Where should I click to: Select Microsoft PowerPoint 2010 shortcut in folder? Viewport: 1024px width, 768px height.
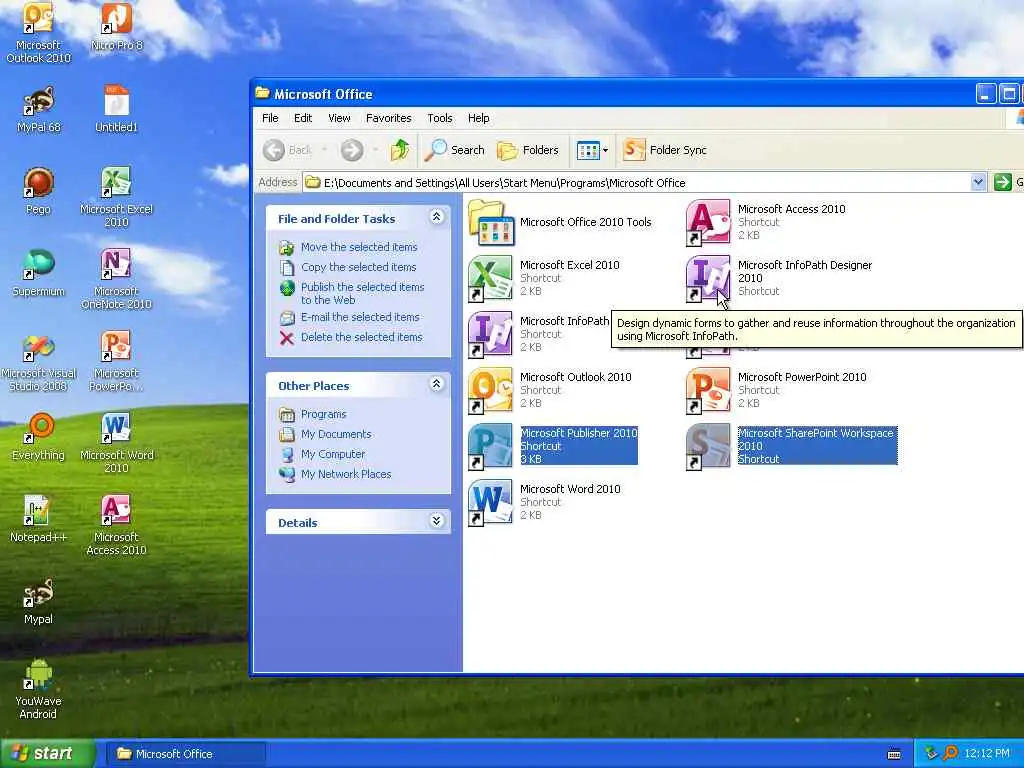coord(776,391)
